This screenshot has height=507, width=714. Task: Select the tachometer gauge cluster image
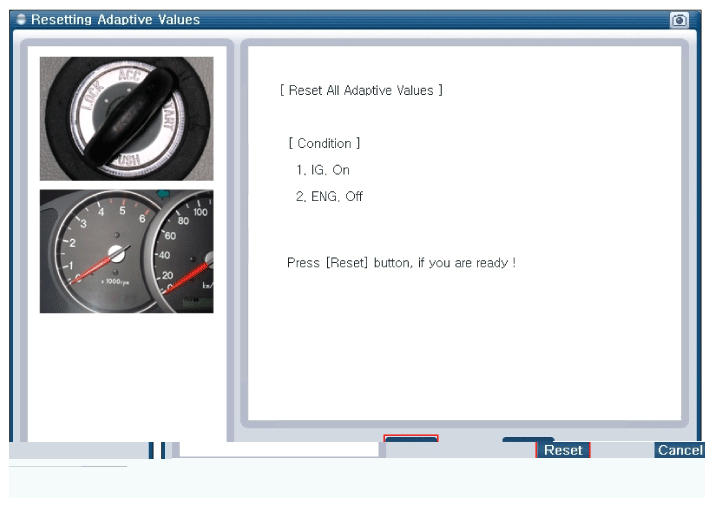pos(126,251)
